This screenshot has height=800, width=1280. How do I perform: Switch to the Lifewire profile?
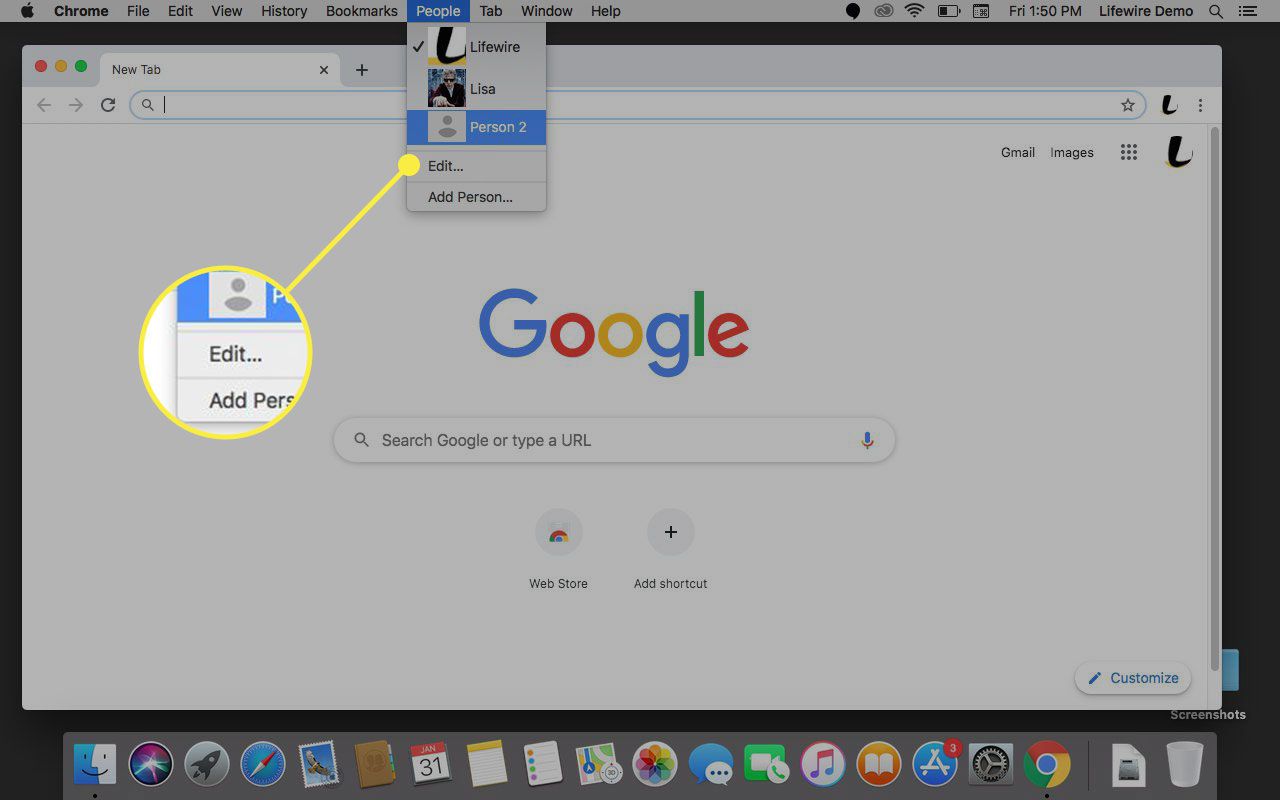476,47
